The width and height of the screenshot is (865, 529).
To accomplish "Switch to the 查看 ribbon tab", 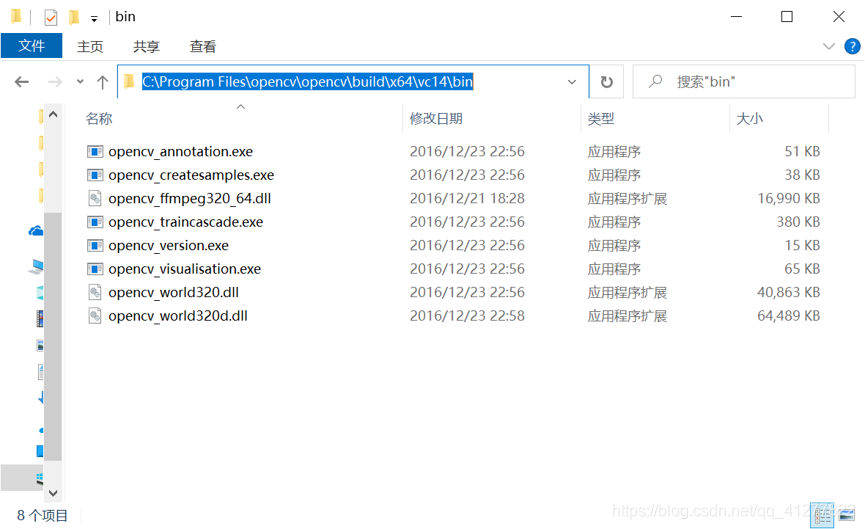I will point(202,46).
